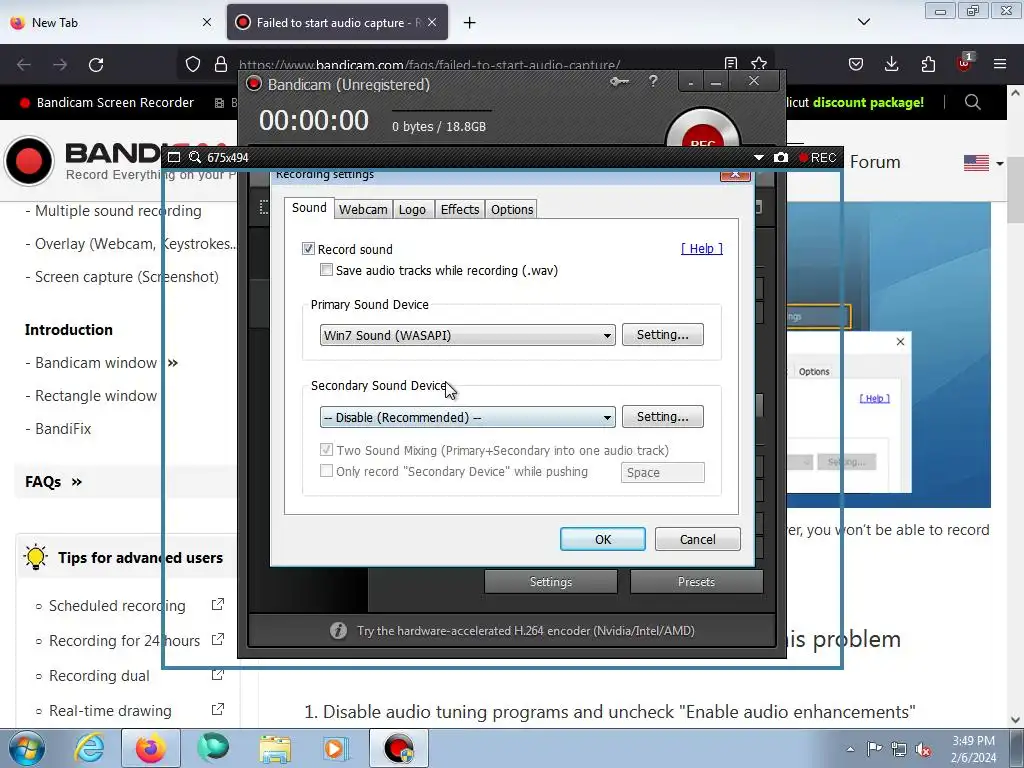Open Bandicam help question mark icon
The image size is (1024, 768).
653,82
